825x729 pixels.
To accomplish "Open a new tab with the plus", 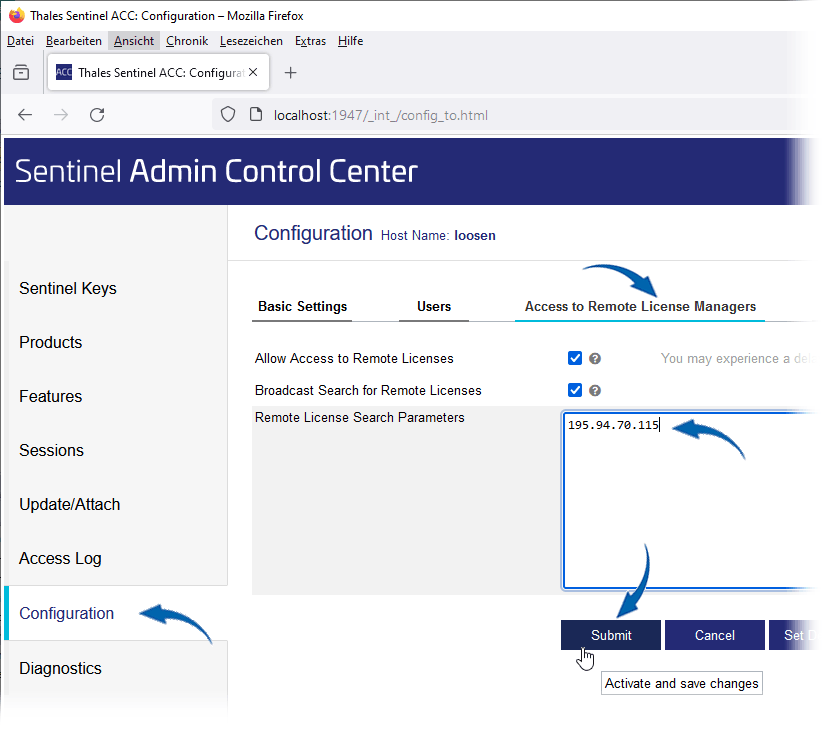I will click(290, 73).
